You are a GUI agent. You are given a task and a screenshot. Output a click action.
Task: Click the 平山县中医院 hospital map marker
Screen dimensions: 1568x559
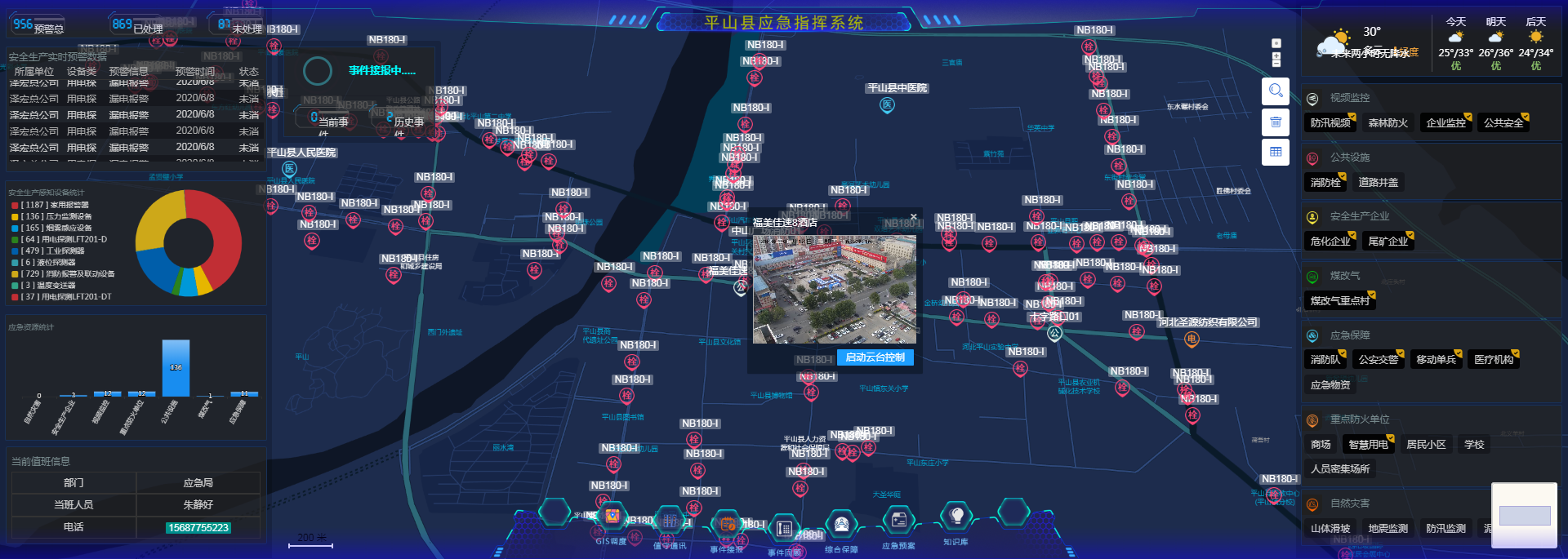pos(888,105)
